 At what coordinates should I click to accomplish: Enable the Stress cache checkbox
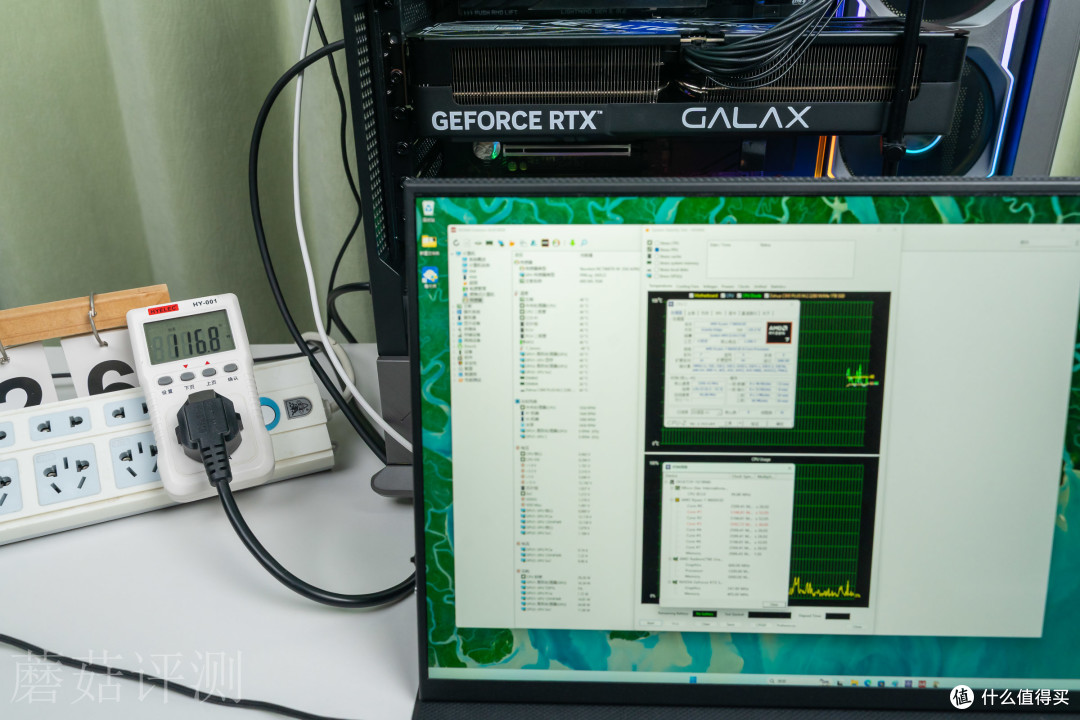coord(657,256)
